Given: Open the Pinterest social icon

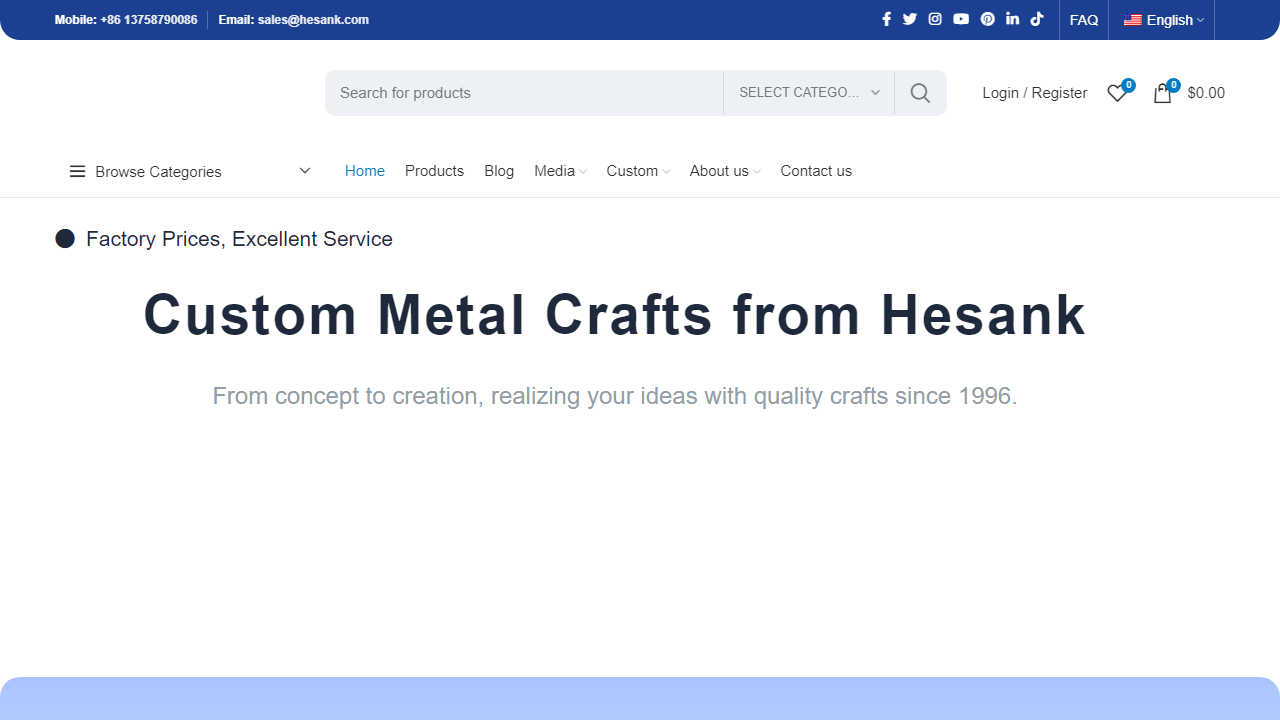Looking at the screenshot, I should pos(988,19).
